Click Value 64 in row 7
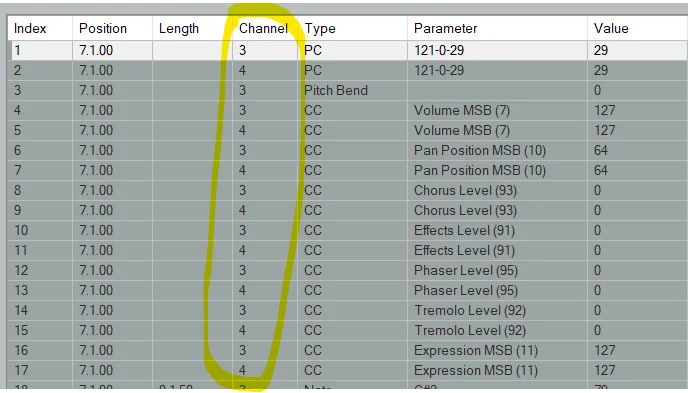Viewport: 688px width, 393px height. [638, 170]
